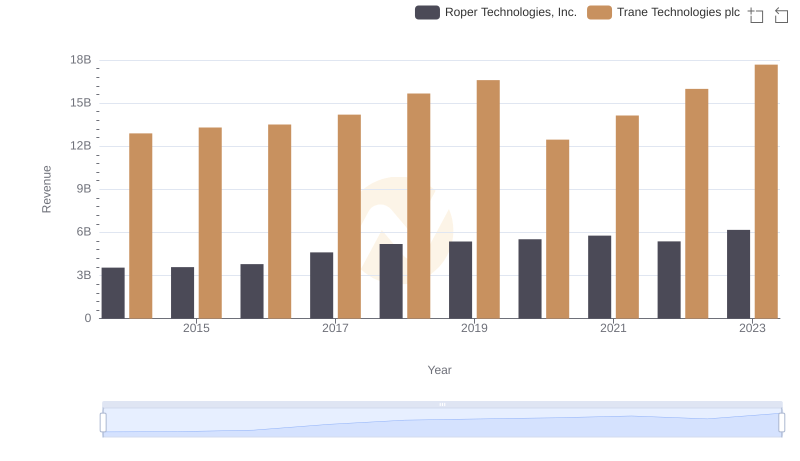Toggle Trane Technologies legend swatch
The width and height of the screenshot is (800, 461).
(x=599, y=12)
